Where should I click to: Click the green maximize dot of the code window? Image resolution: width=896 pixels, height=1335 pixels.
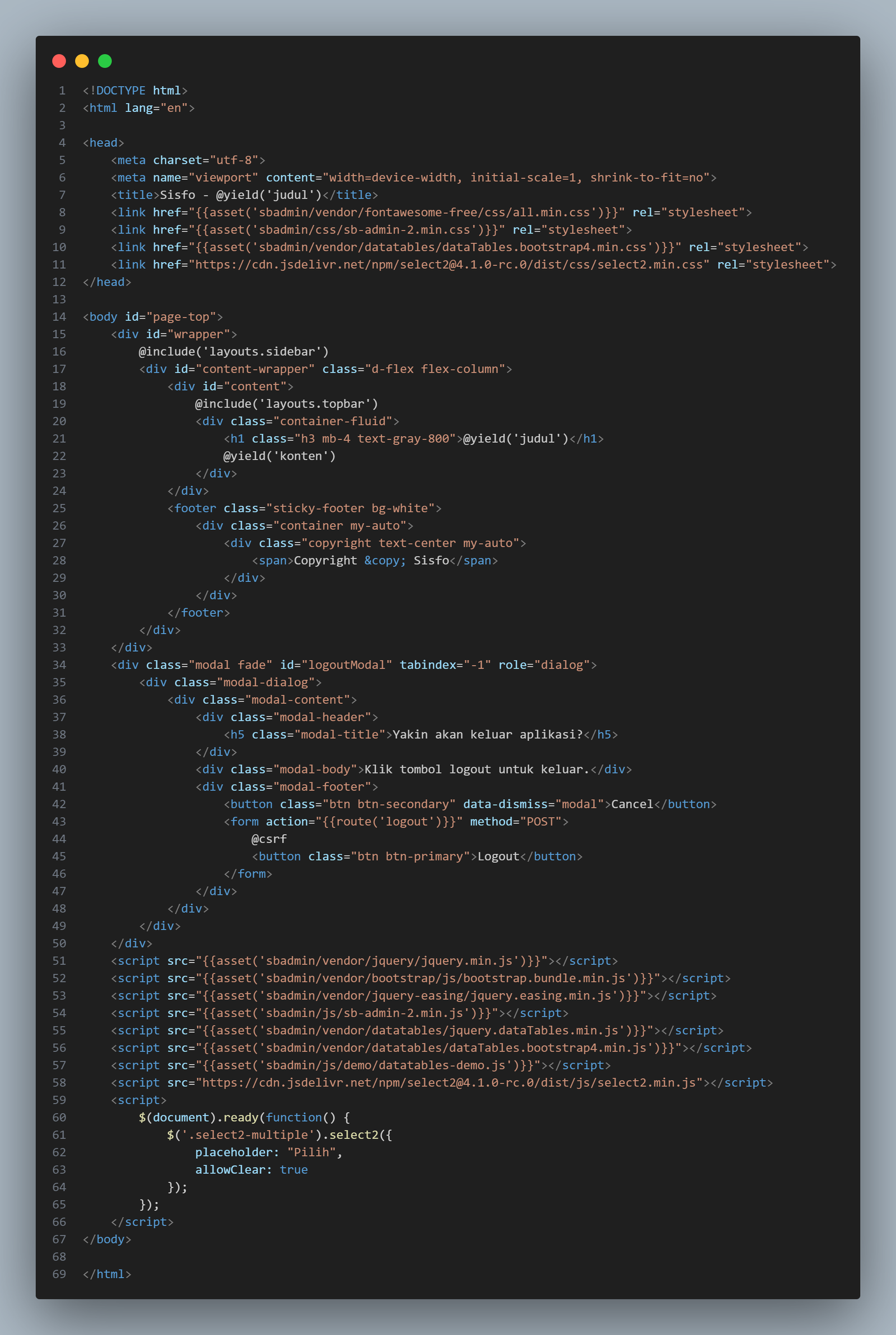click(x=105, y=61)
